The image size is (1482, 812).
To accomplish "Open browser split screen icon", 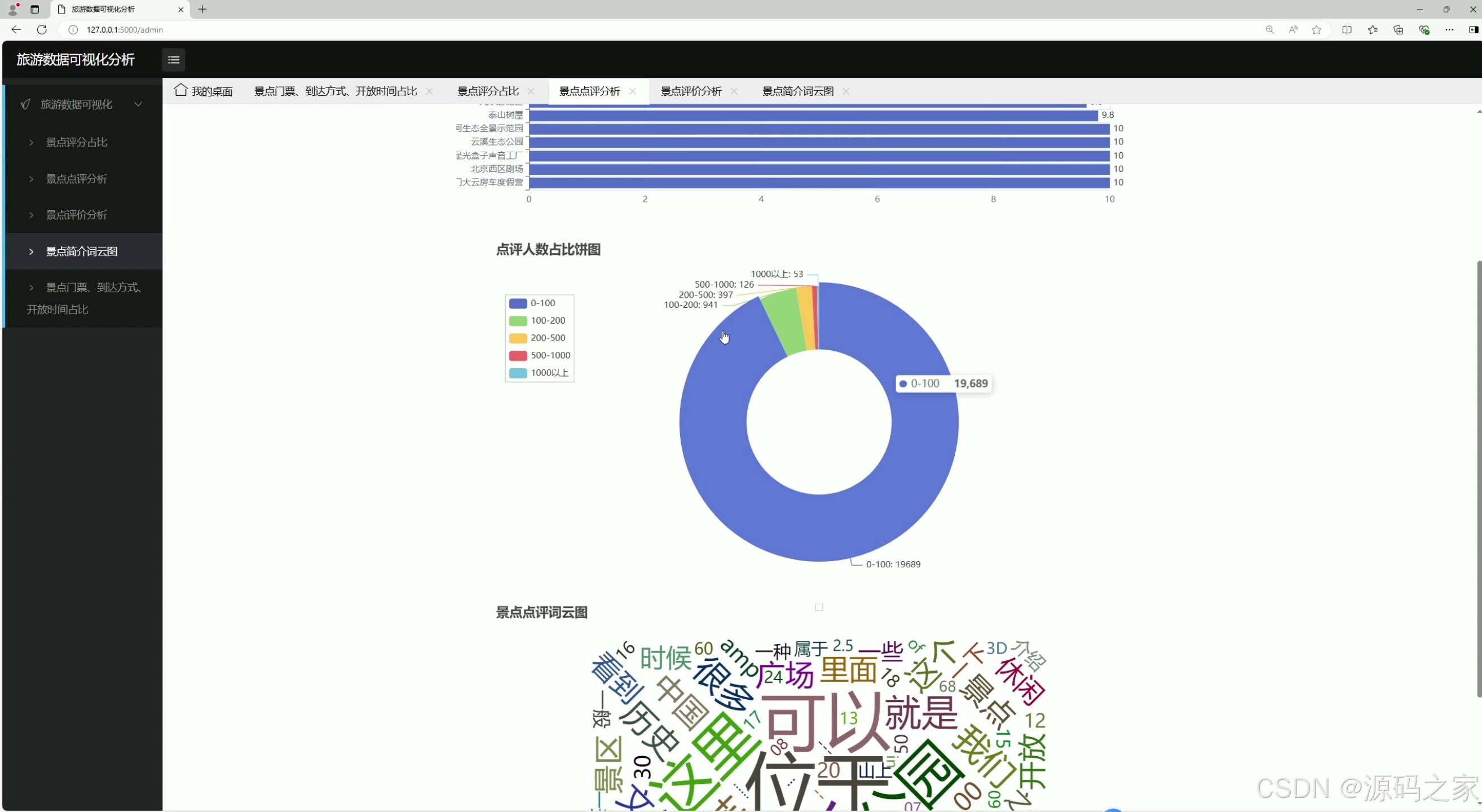I will 1347,30.
